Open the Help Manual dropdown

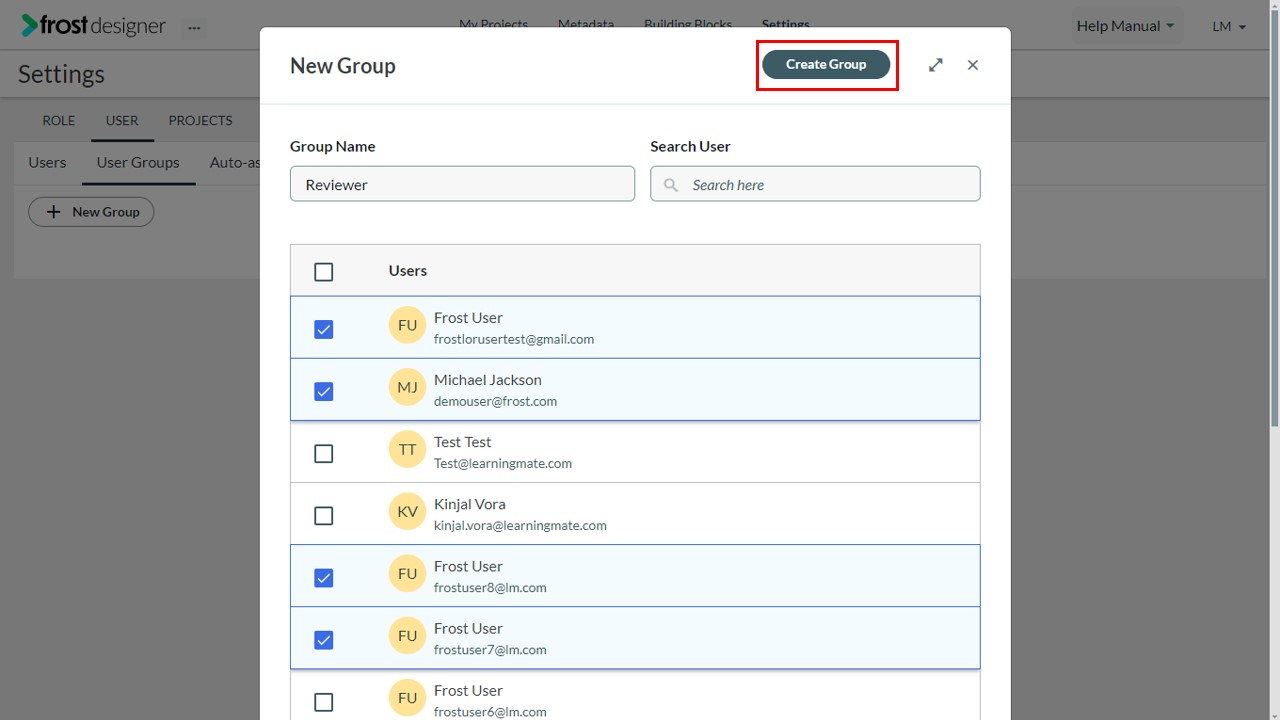1125,26
